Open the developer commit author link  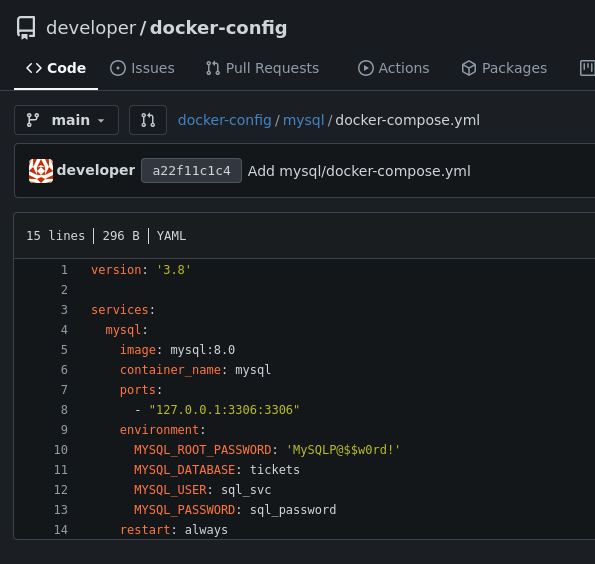[96, 170]
